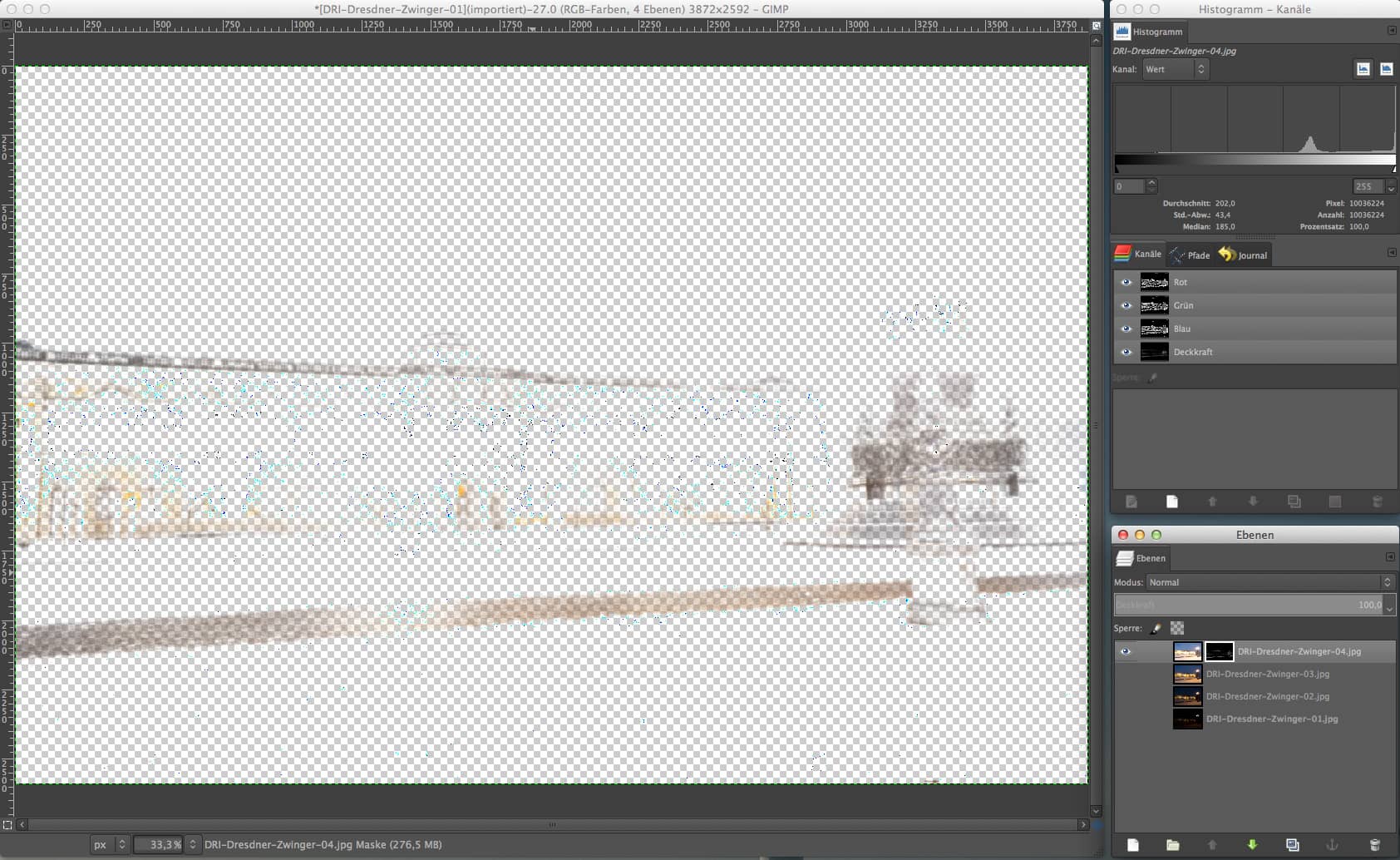This screenshot has height=860, width=1400.
Task: Open the Journal tab
Action: pos(1244,255)
